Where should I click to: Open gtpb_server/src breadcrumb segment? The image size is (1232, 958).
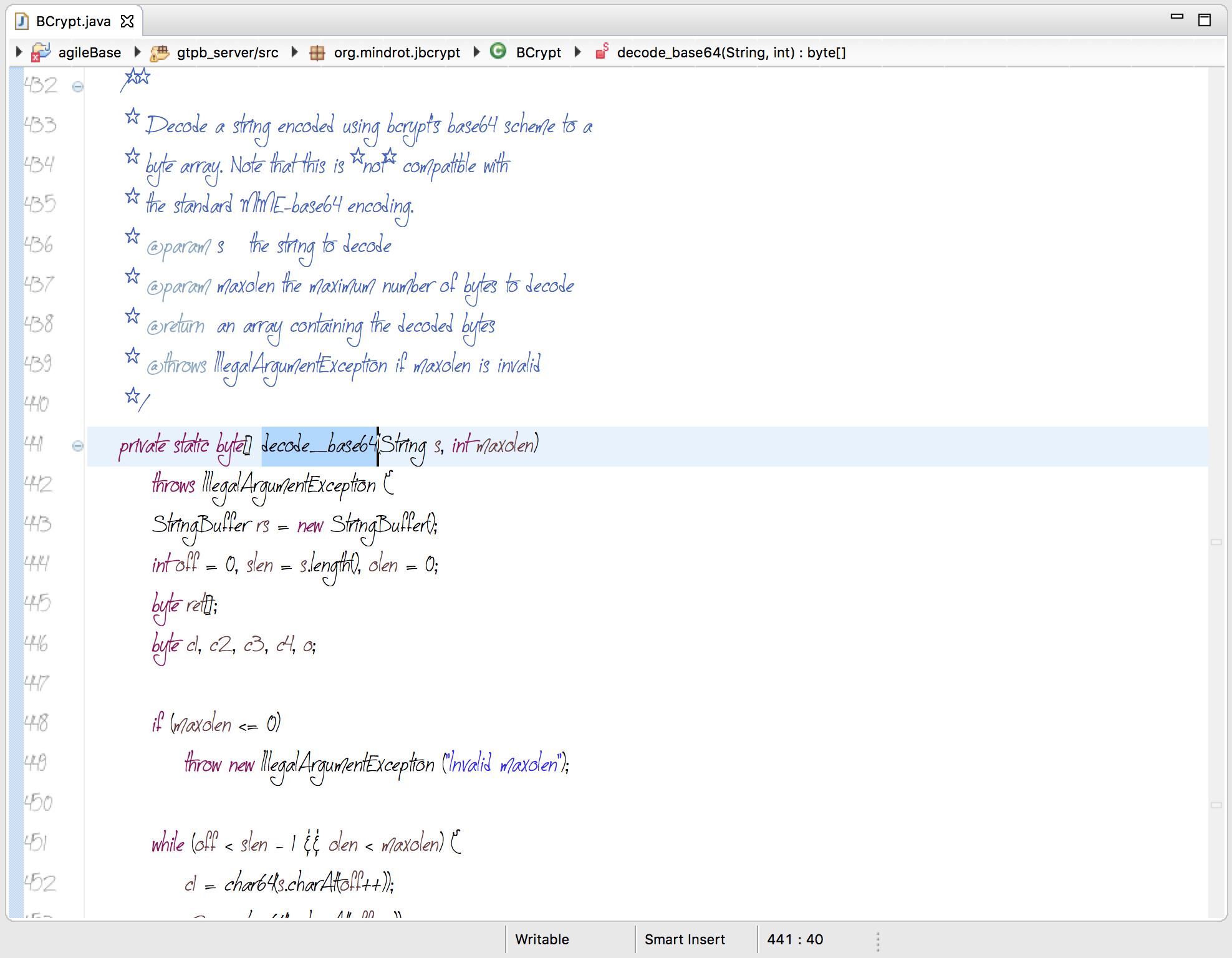pos(228,52)
